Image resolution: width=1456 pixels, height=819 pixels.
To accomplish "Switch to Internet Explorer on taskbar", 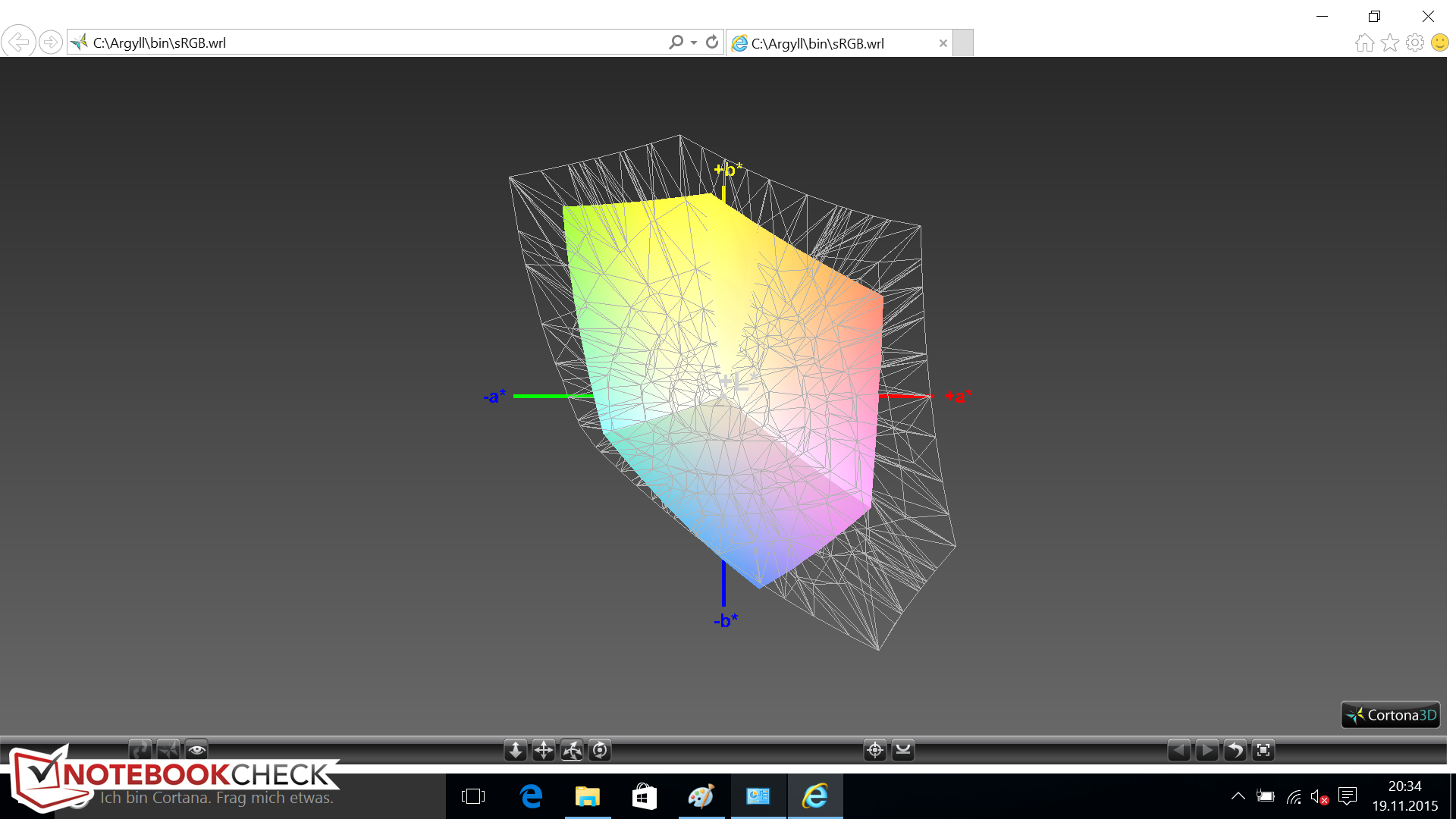I will click(x=815, y=796).
